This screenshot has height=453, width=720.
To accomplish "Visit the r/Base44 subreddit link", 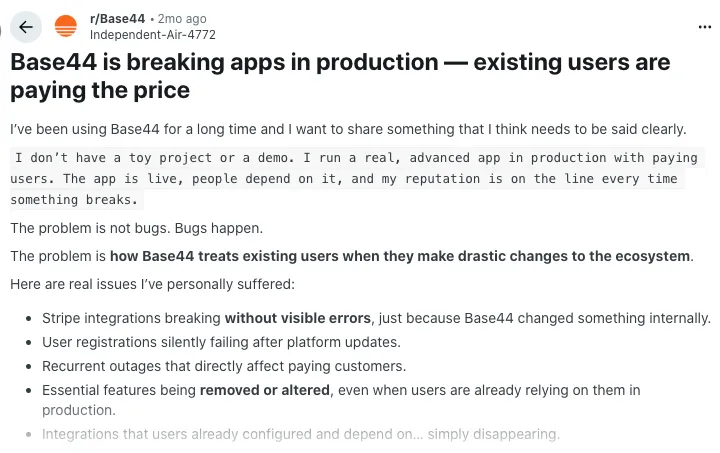I will (117, 19).
